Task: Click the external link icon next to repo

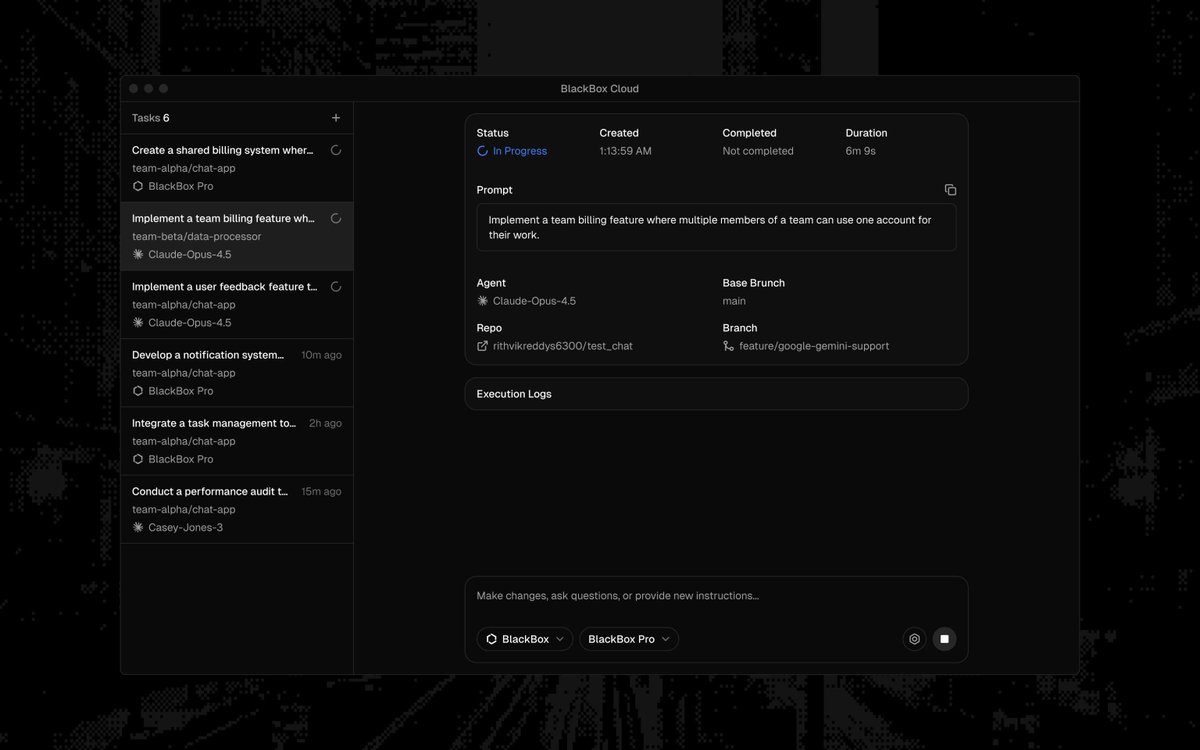Action: pyautogui.click(x=483, y=346)
